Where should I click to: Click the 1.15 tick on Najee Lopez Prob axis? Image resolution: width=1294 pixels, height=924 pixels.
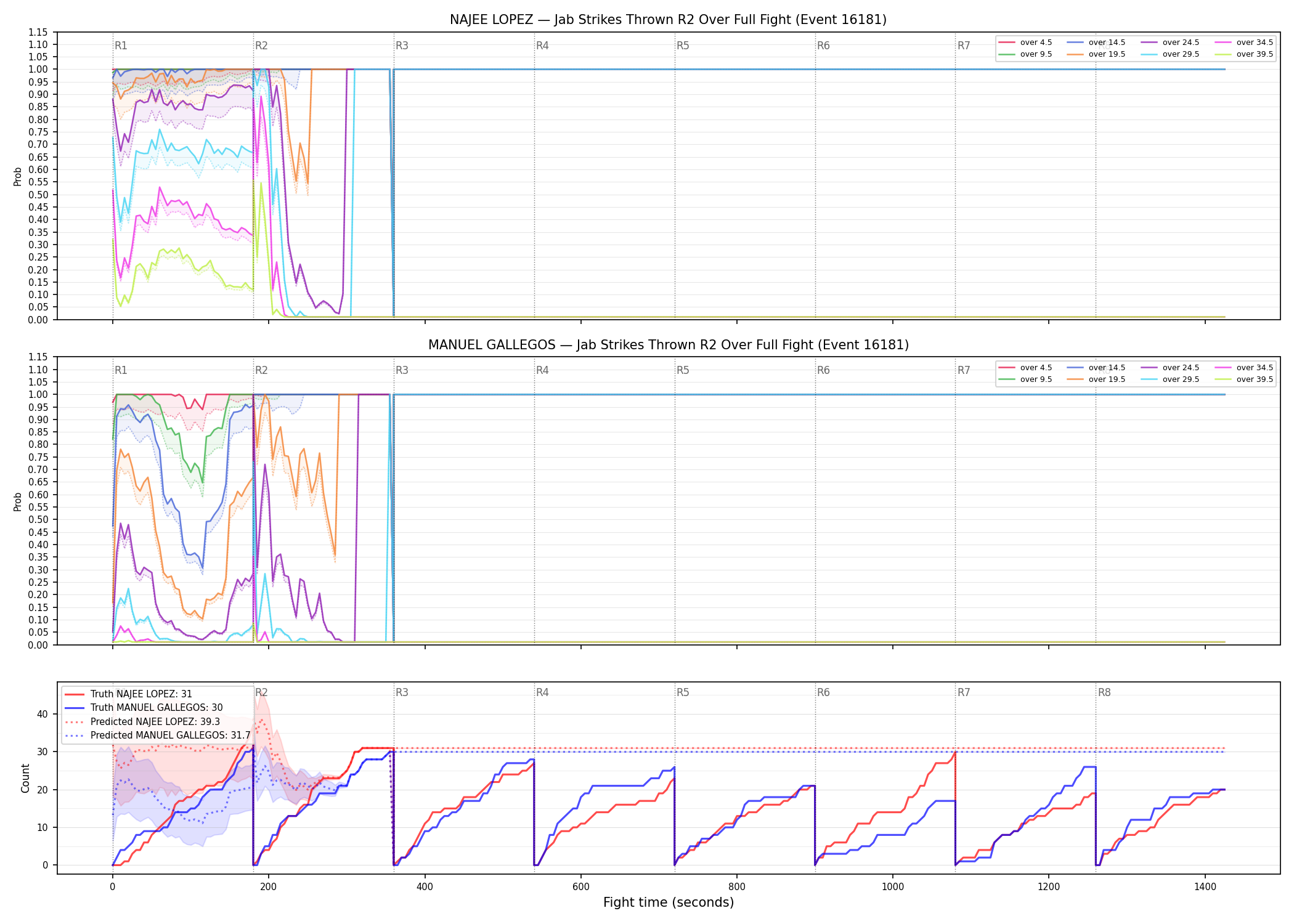pos(38,32)
